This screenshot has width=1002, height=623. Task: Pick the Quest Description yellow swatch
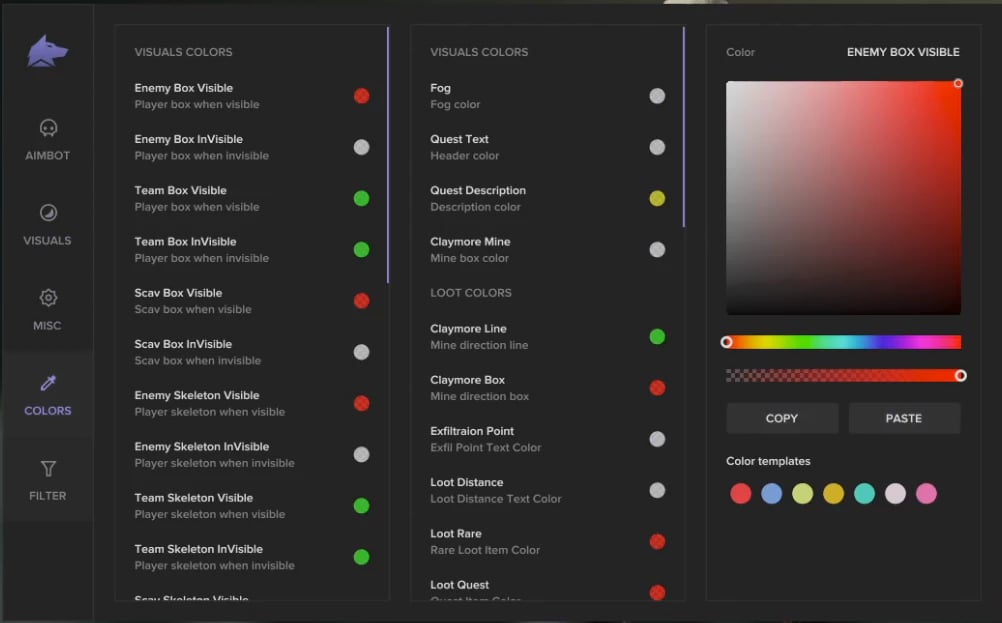(657, 198)
